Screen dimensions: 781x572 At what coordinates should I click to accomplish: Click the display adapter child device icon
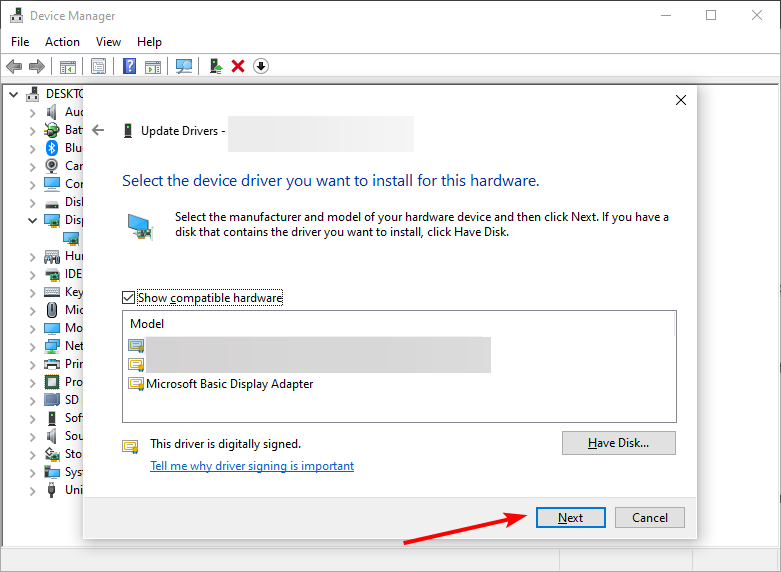coord(71,238)
